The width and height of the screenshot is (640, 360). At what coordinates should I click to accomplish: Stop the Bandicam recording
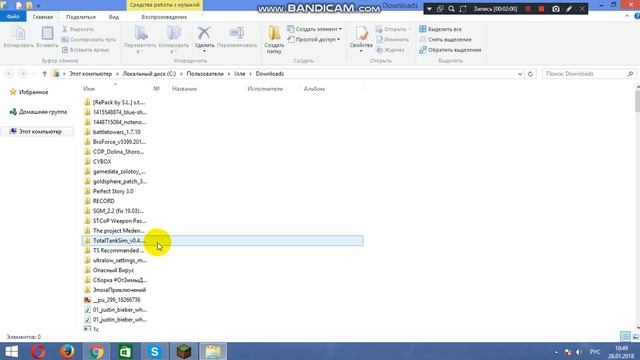541,9
